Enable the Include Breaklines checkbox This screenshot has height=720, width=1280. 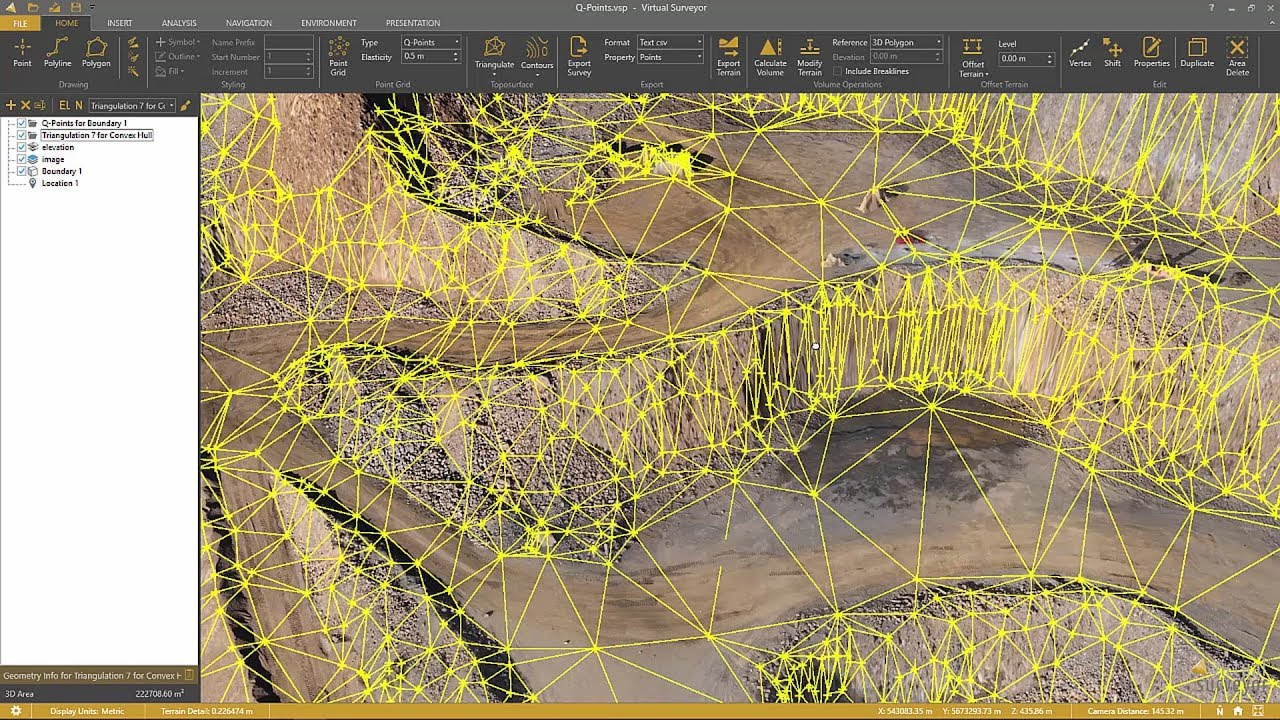click(837, 71)
